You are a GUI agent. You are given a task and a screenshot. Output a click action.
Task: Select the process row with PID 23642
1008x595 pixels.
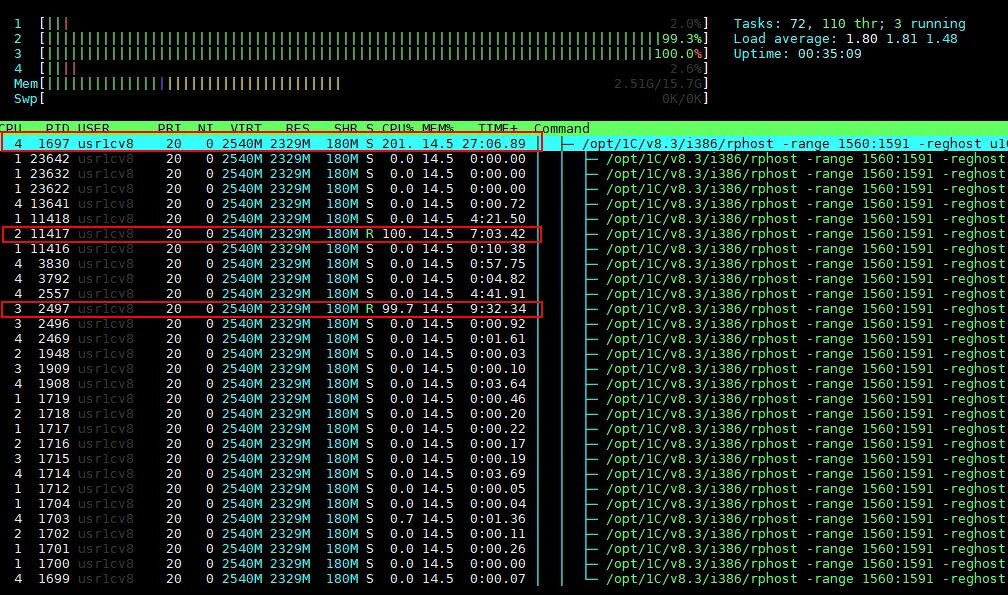[x=504, y=159]
